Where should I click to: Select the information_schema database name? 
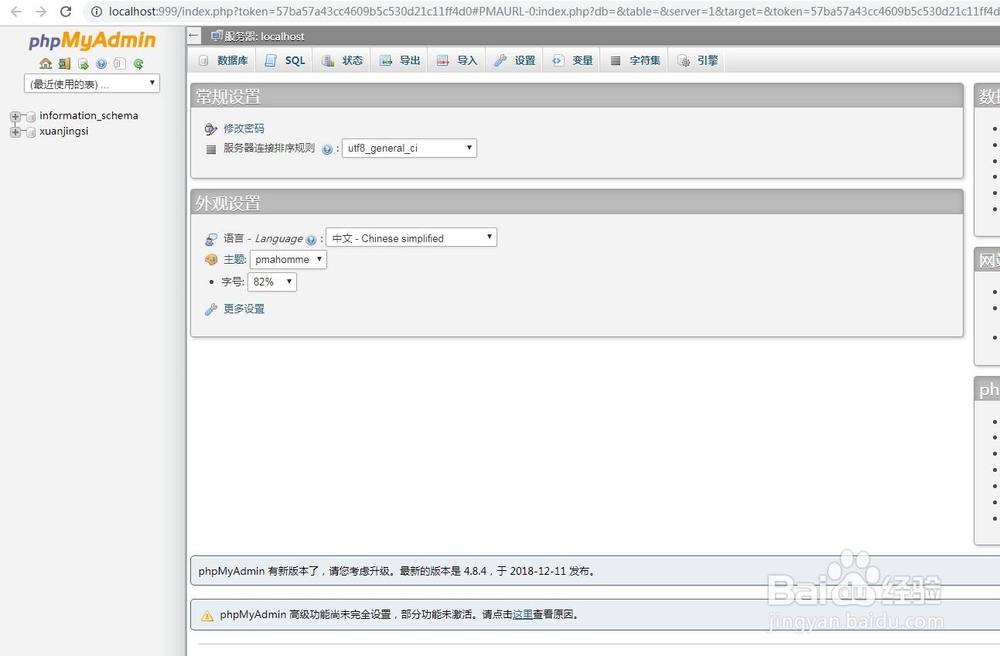pyautogui.click(x=89, y=116)
